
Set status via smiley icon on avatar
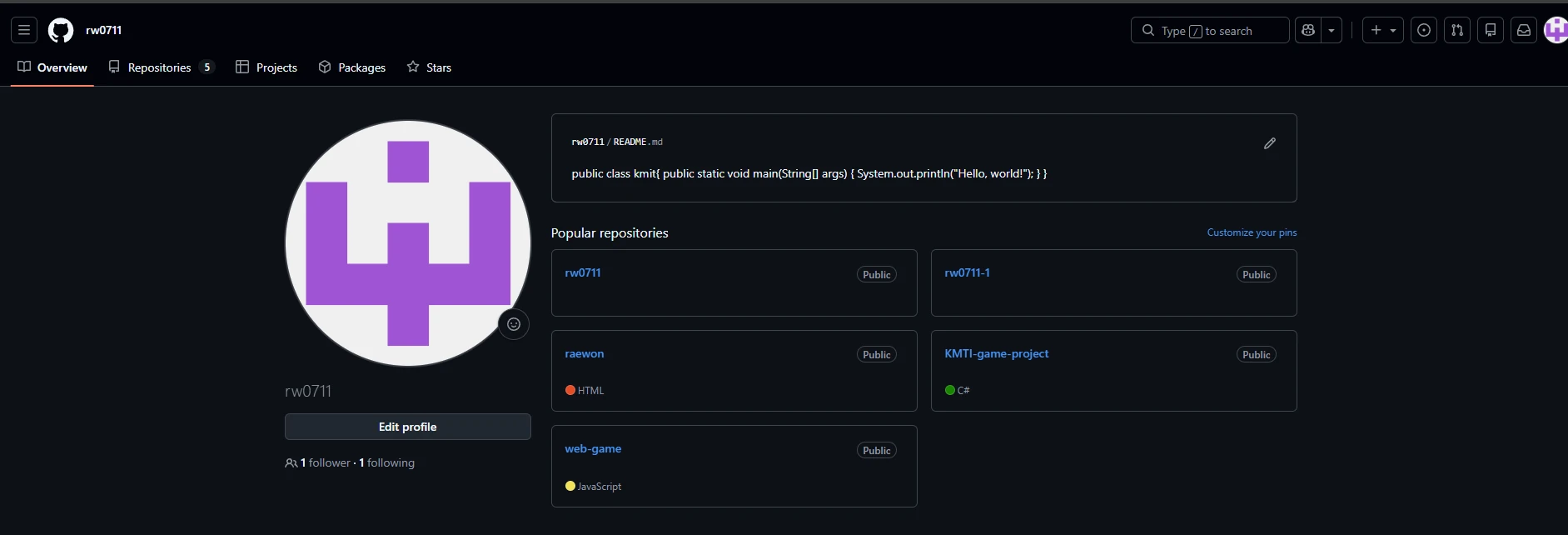click(x=514, y=324)
